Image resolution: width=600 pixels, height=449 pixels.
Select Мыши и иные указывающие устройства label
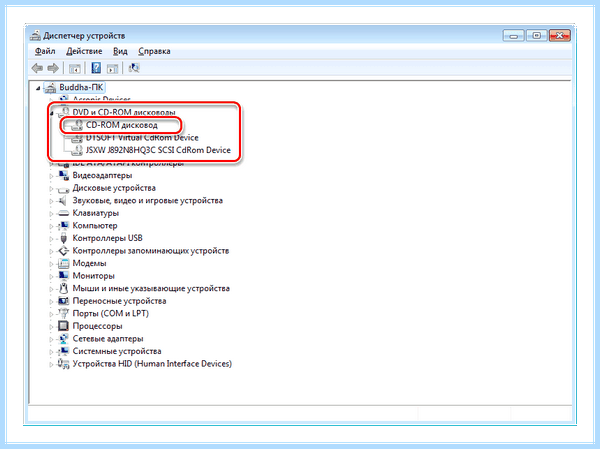[x=151, y=289]
